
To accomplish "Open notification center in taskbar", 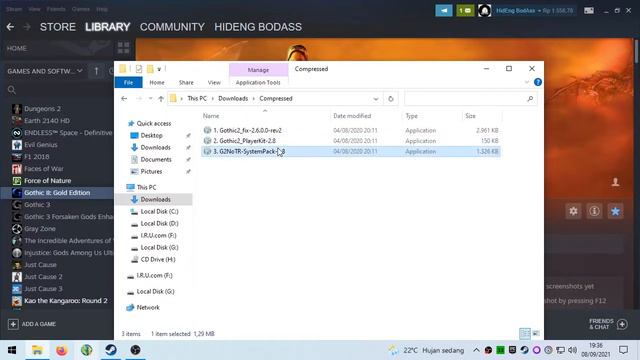I will 623,350.
